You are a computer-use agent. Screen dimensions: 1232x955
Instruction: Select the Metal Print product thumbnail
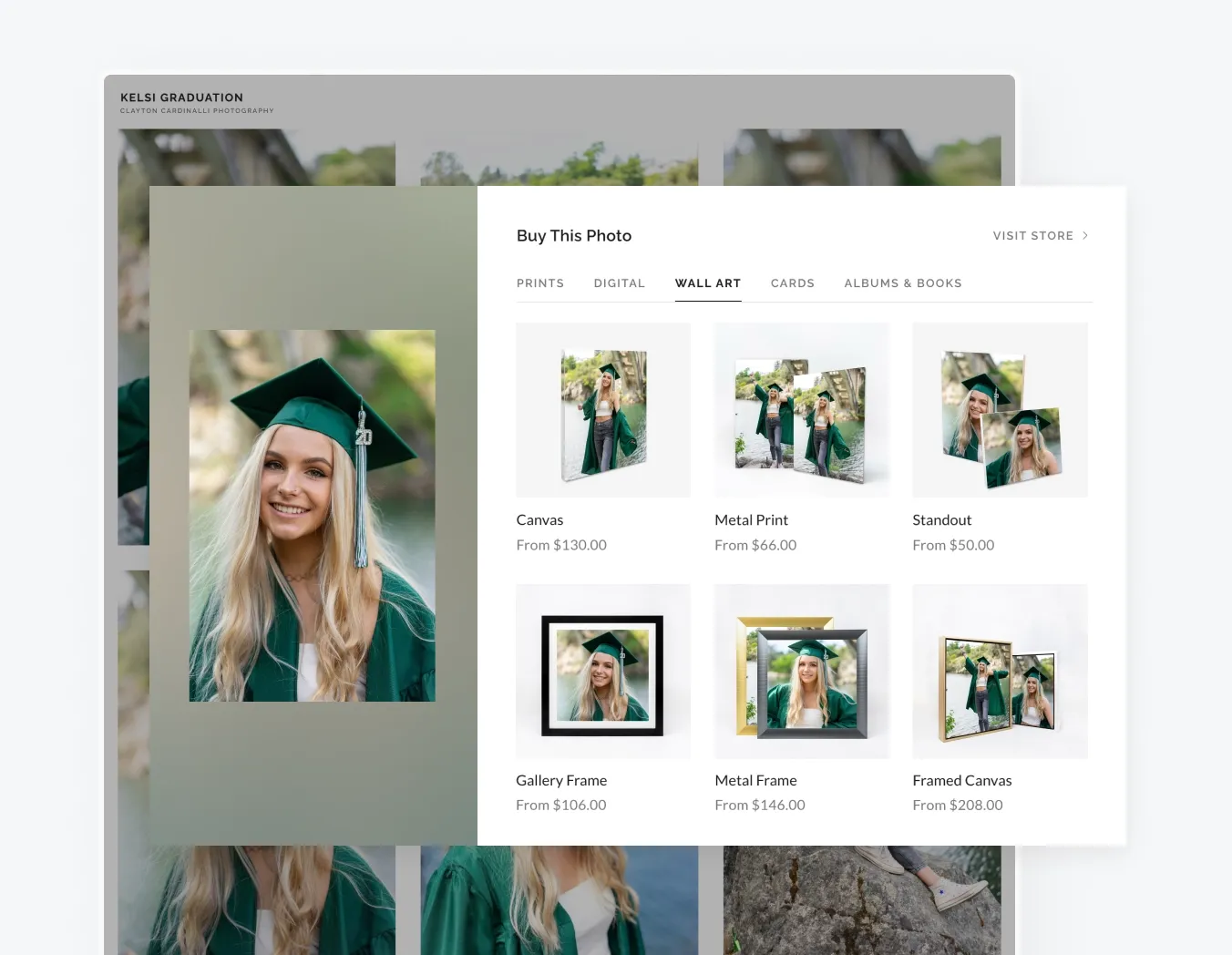(801, 409)
